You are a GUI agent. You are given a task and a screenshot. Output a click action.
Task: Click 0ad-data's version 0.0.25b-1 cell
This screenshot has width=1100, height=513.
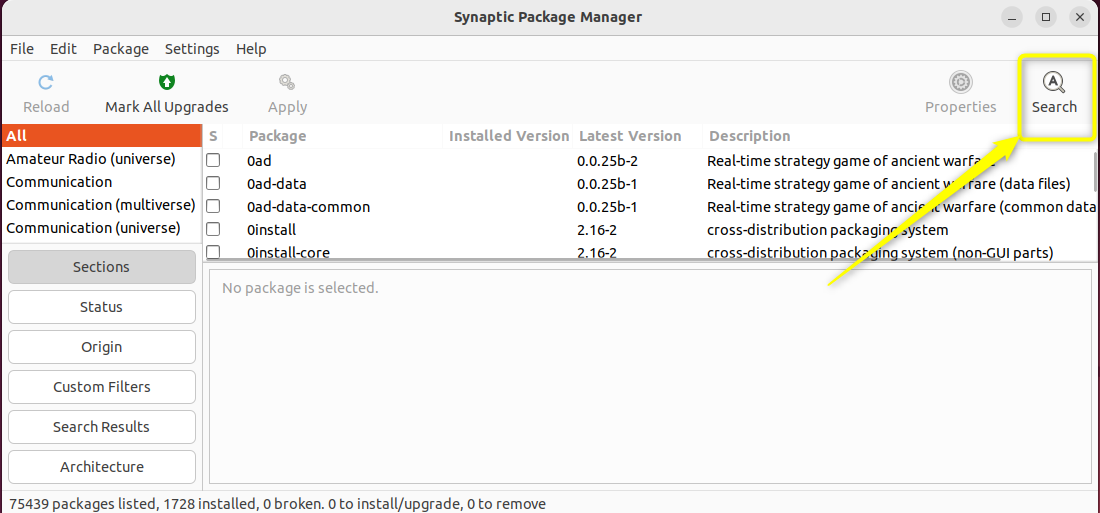coord(607,184)
